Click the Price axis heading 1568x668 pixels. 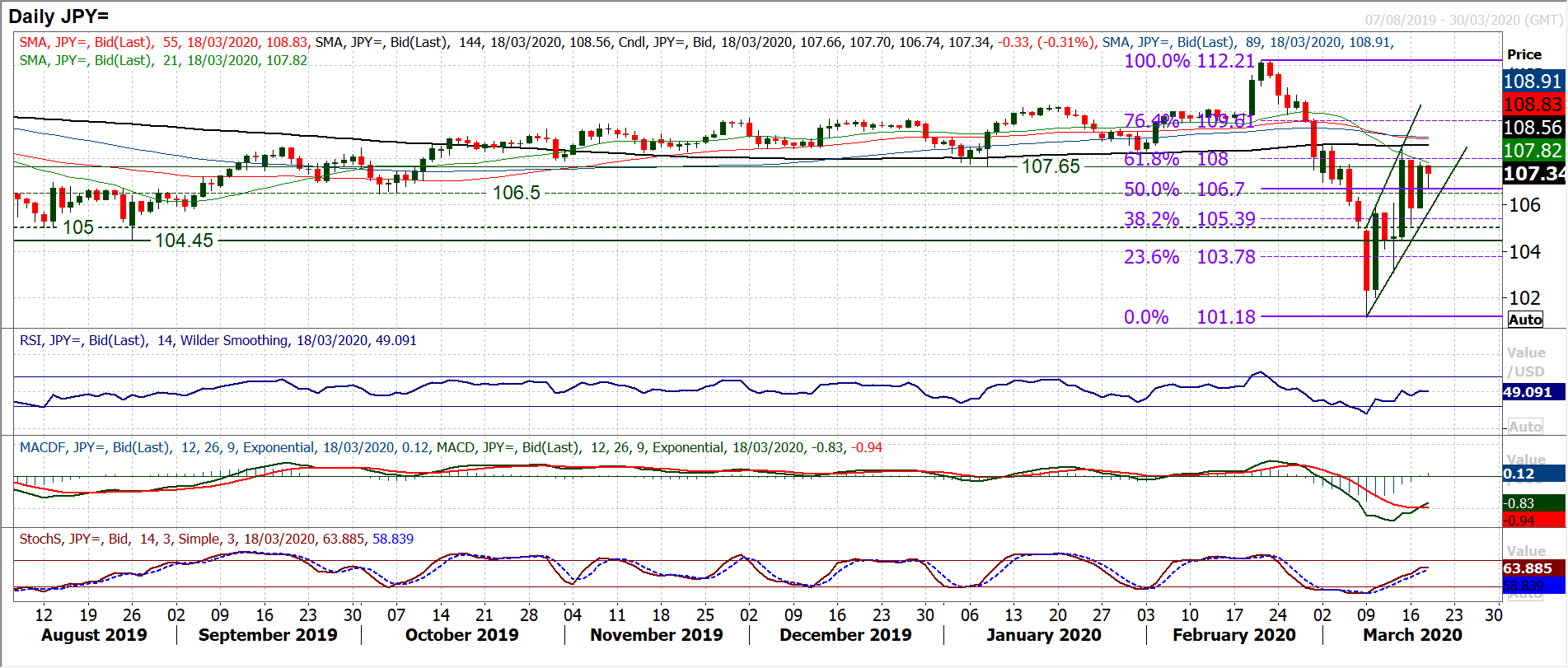pyautogui.click(x=1524, y=54)
